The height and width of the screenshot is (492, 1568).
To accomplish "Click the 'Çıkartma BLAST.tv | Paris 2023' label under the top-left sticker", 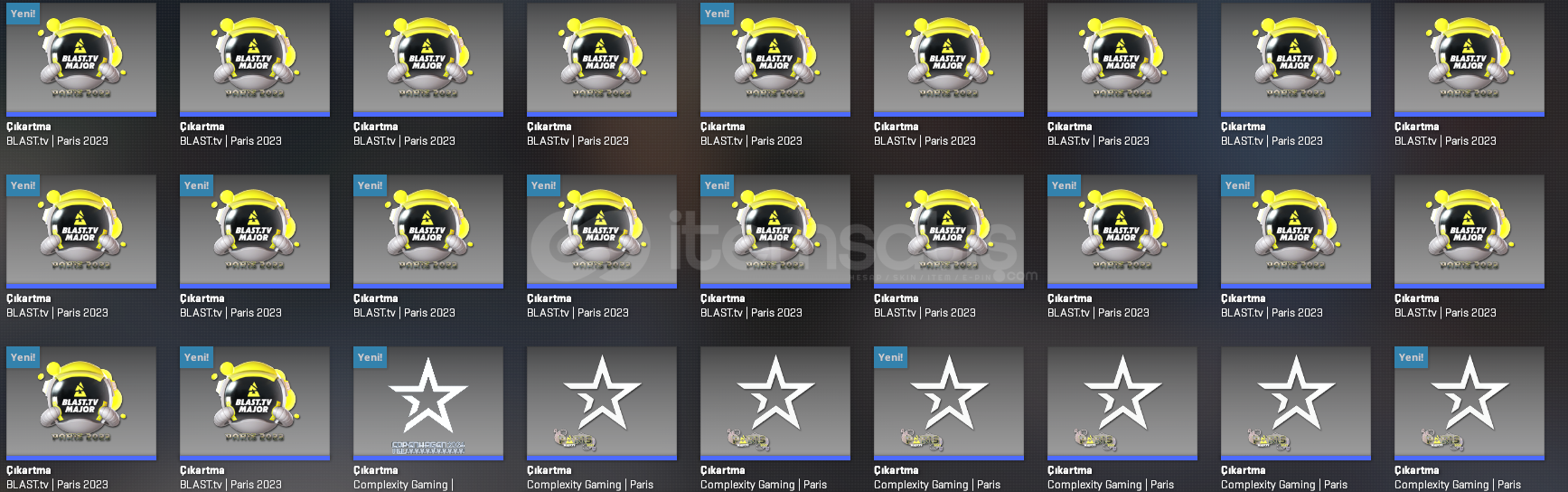I will (57, 134).
